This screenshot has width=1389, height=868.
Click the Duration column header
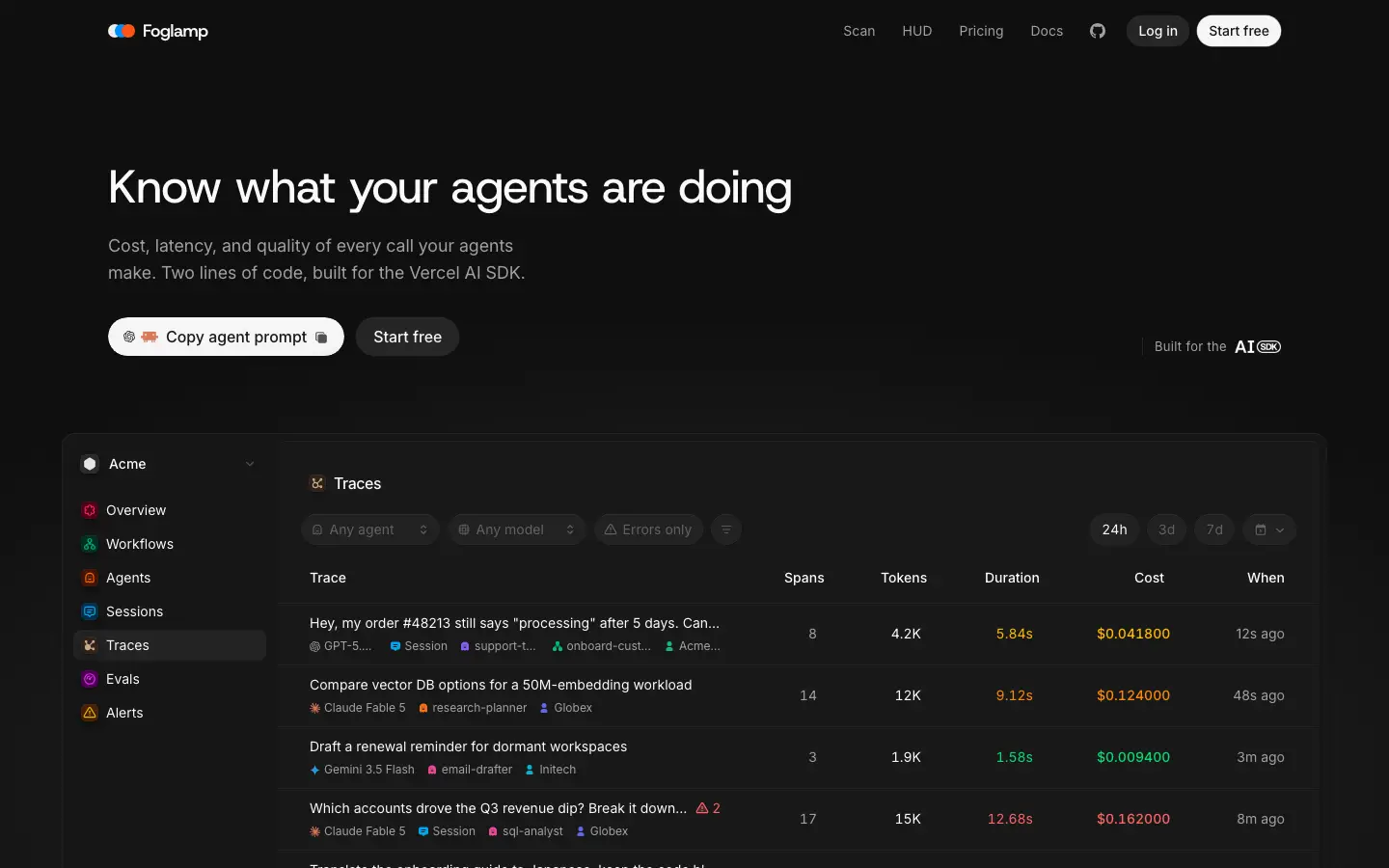click(1012, 578)
